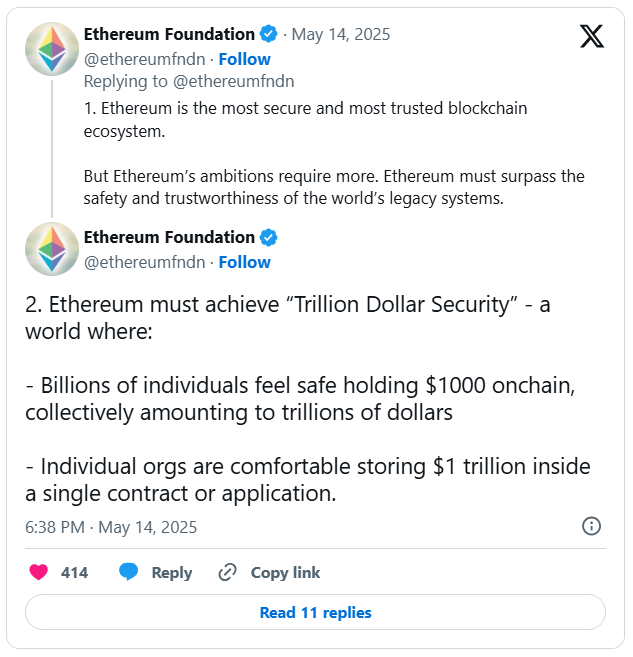Open the tweet info circle icon
Screen dimensions: 633x657
pyautogui.click(x=591, y=526)
